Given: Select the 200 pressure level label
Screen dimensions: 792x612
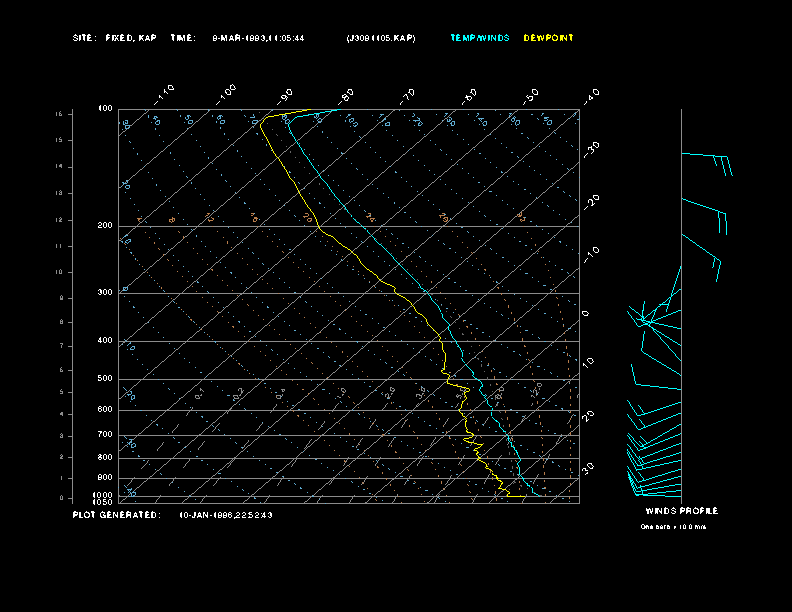Looking at the screenshot, I should pos(105,226).
